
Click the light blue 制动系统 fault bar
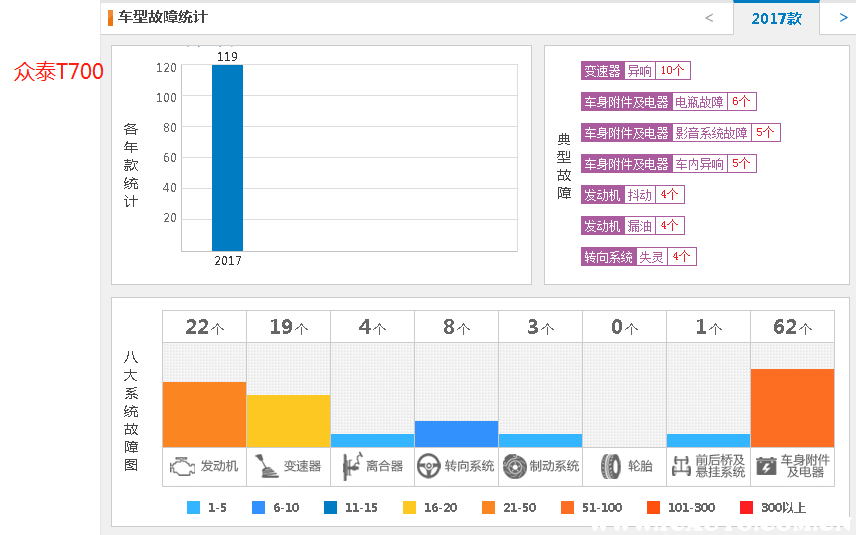pos(540,441)
